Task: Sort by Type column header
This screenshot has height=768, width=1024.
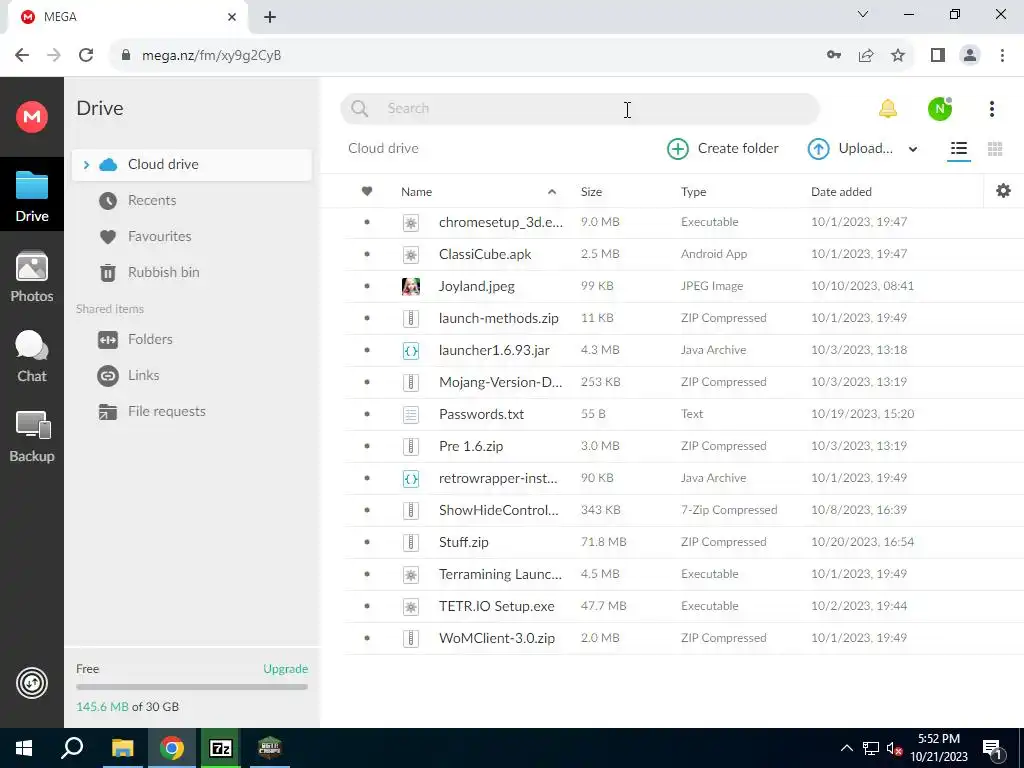Action: click(x=694, y=191)
